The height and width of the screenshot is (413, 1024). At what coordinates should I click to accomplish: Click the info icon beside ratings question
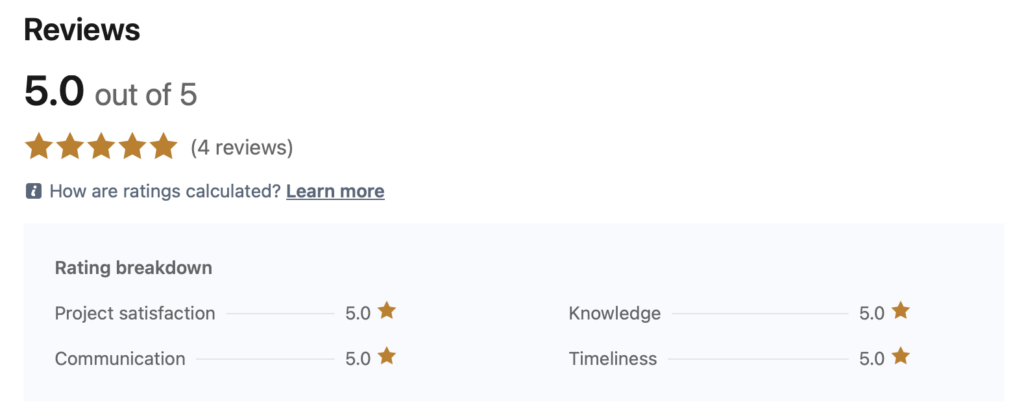click(33, 191)
